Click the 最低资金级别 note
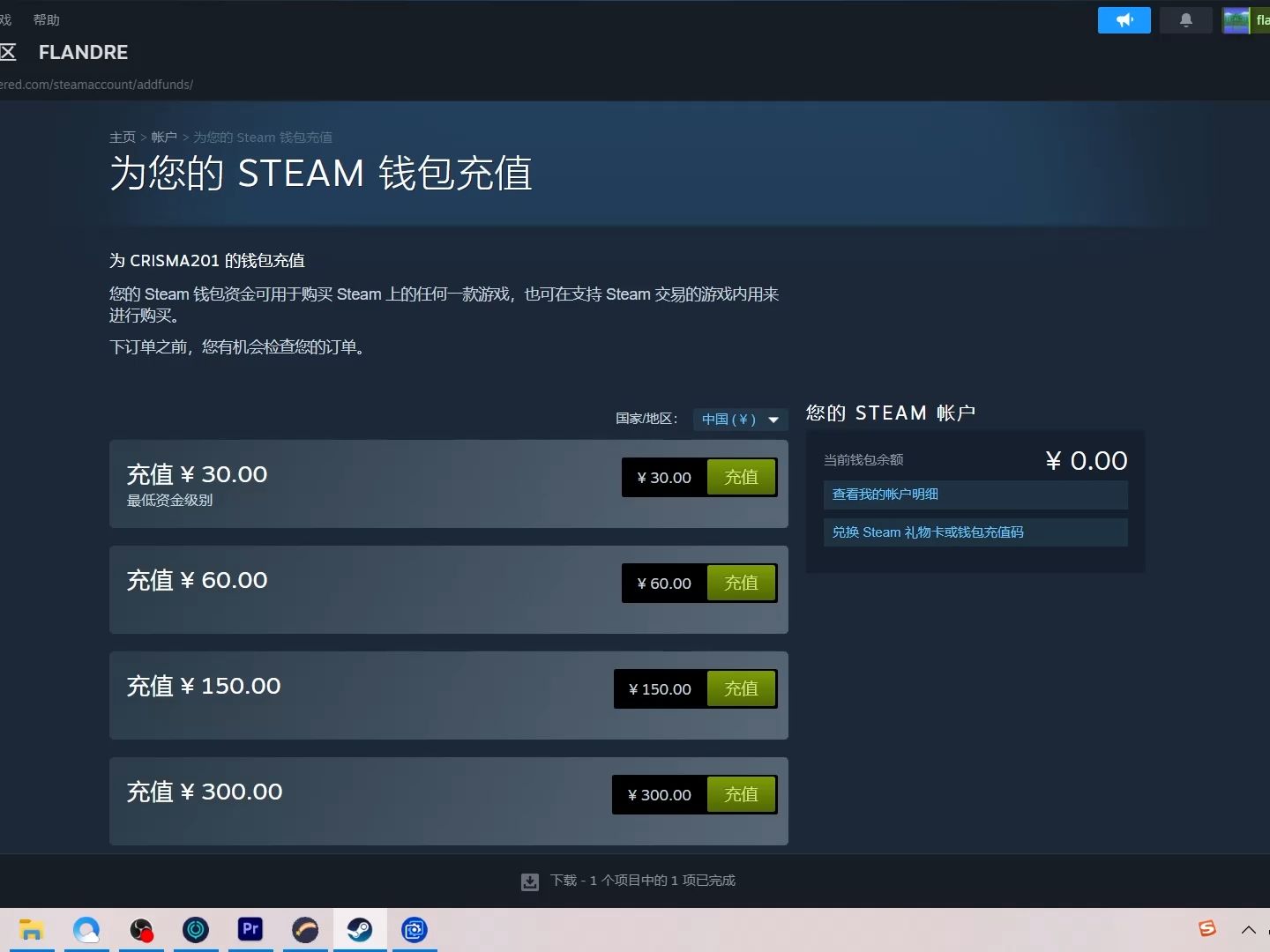The width and height of the screenshot is (1270, 952). tap(169, 501)
